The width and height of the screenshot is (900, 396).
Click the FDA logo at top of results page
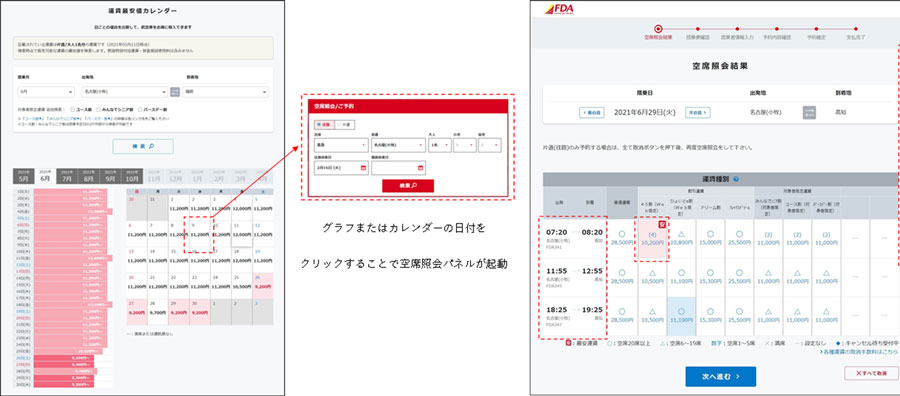[558, 9]
